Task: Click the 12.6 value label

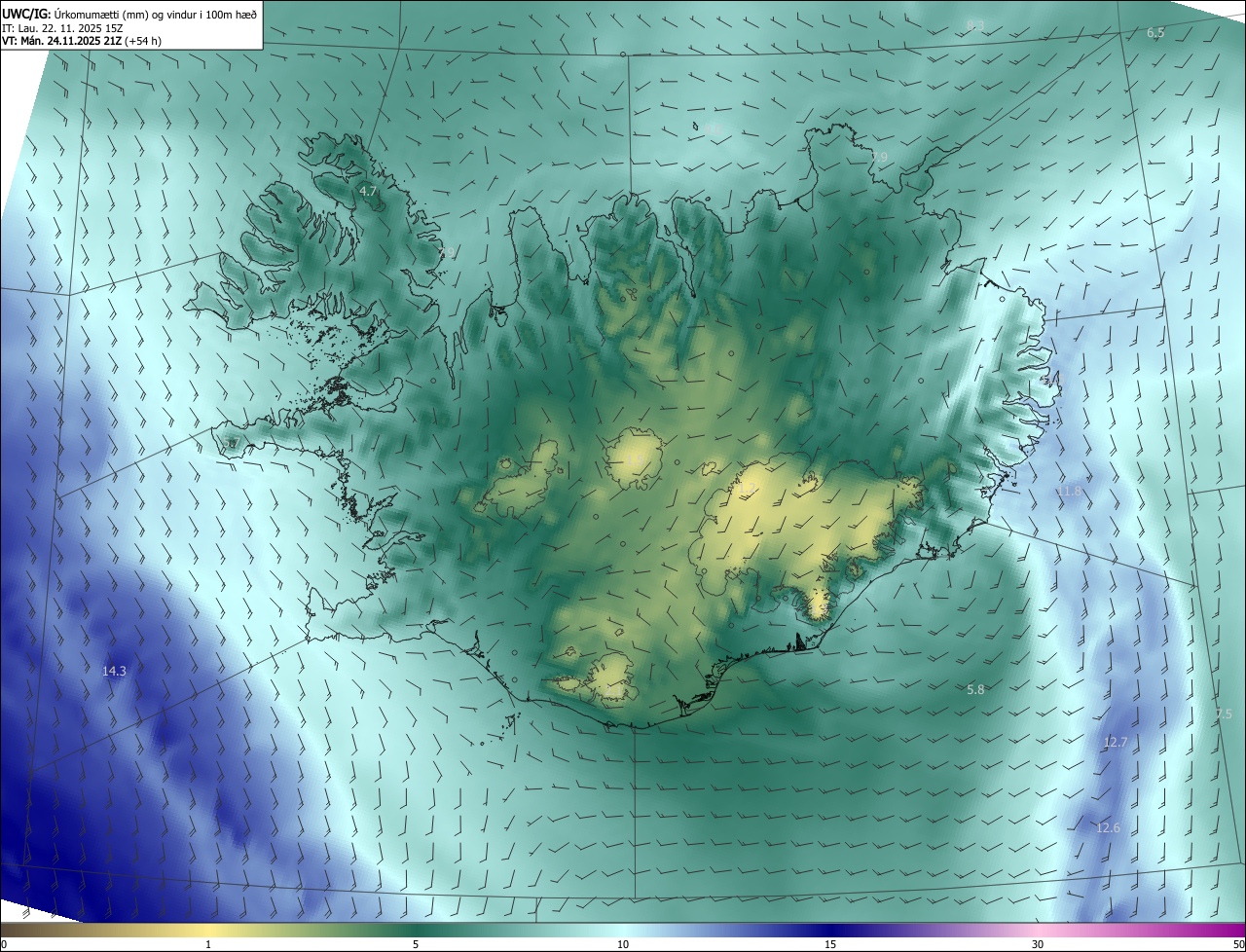Action: pos(1108,828)
